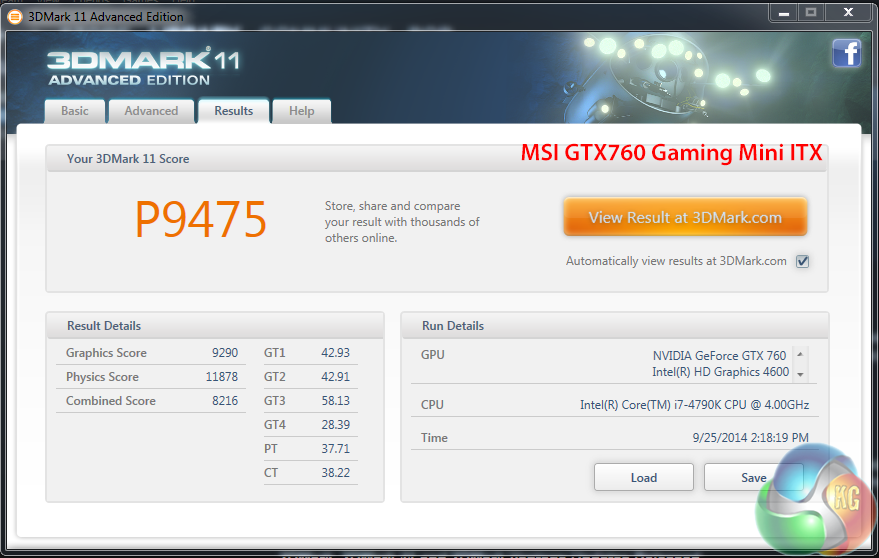The image size is (879, 558).
Task: Click the Physics Score value 11878
Action: (221, 377)
